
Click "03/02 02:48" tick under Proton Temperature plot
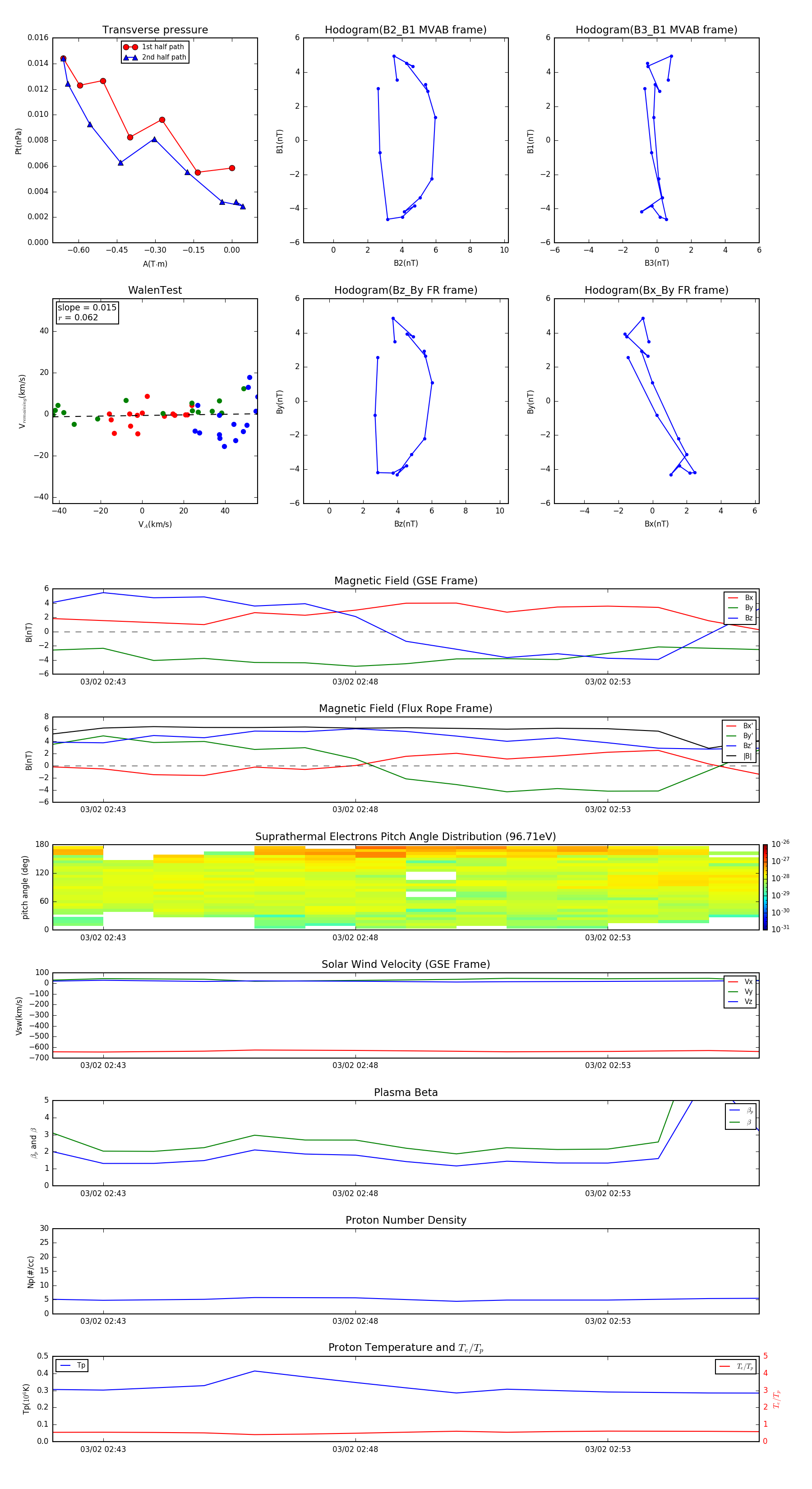[x=355, y=1449]
